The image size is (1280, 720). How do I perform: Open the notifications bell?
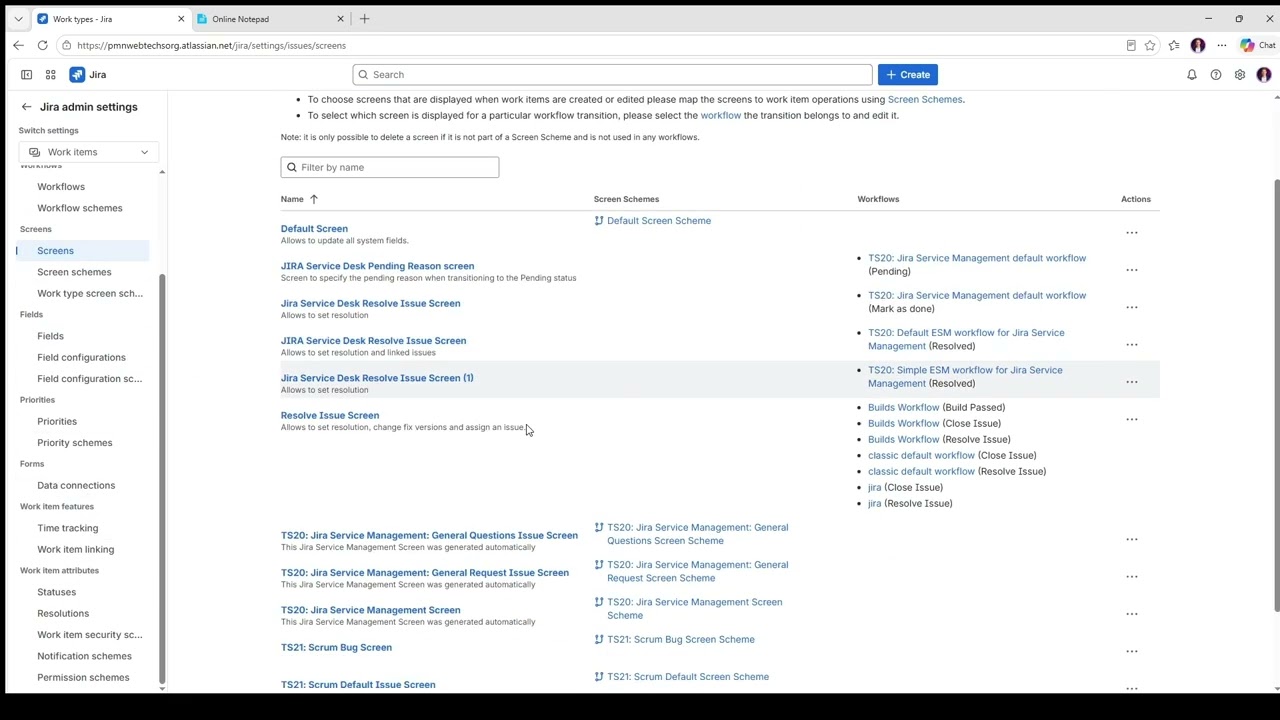(x=1192, y=75)
